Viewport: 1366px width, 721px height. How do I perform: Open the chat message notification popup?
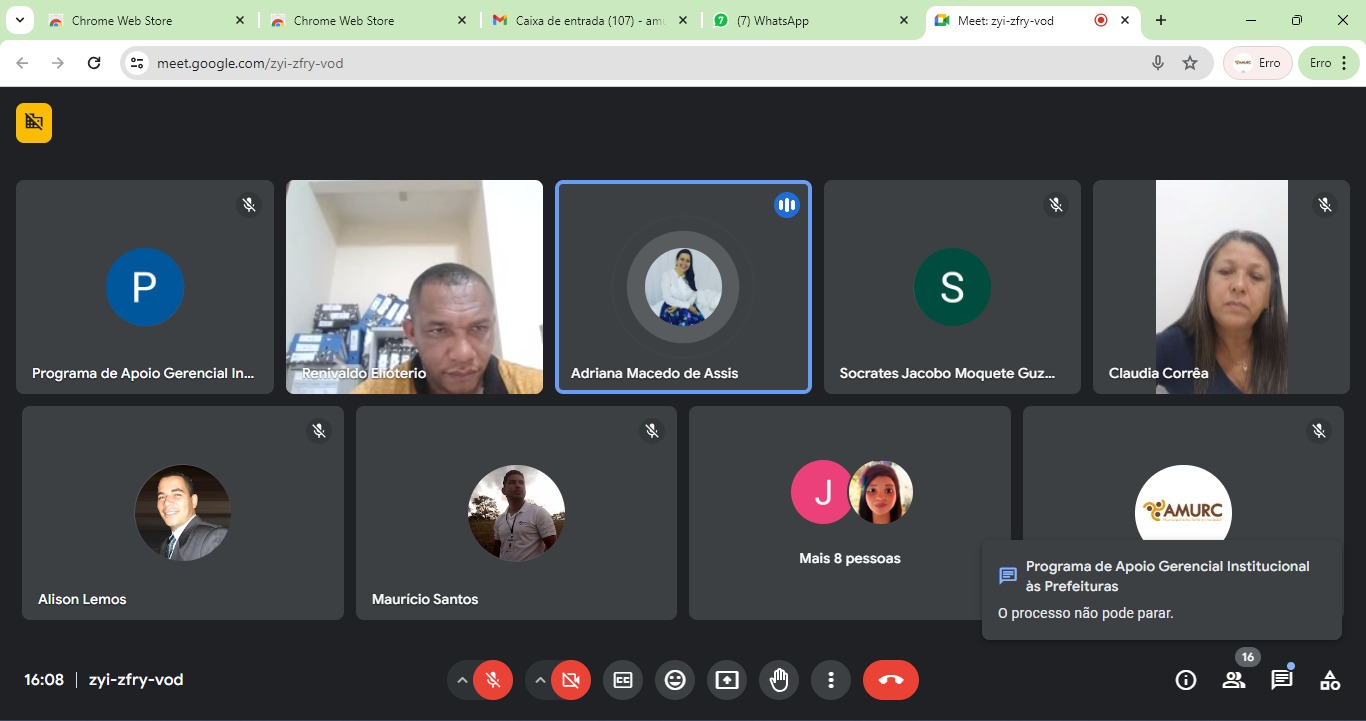pyautogui.click(x=1161, y=589)
